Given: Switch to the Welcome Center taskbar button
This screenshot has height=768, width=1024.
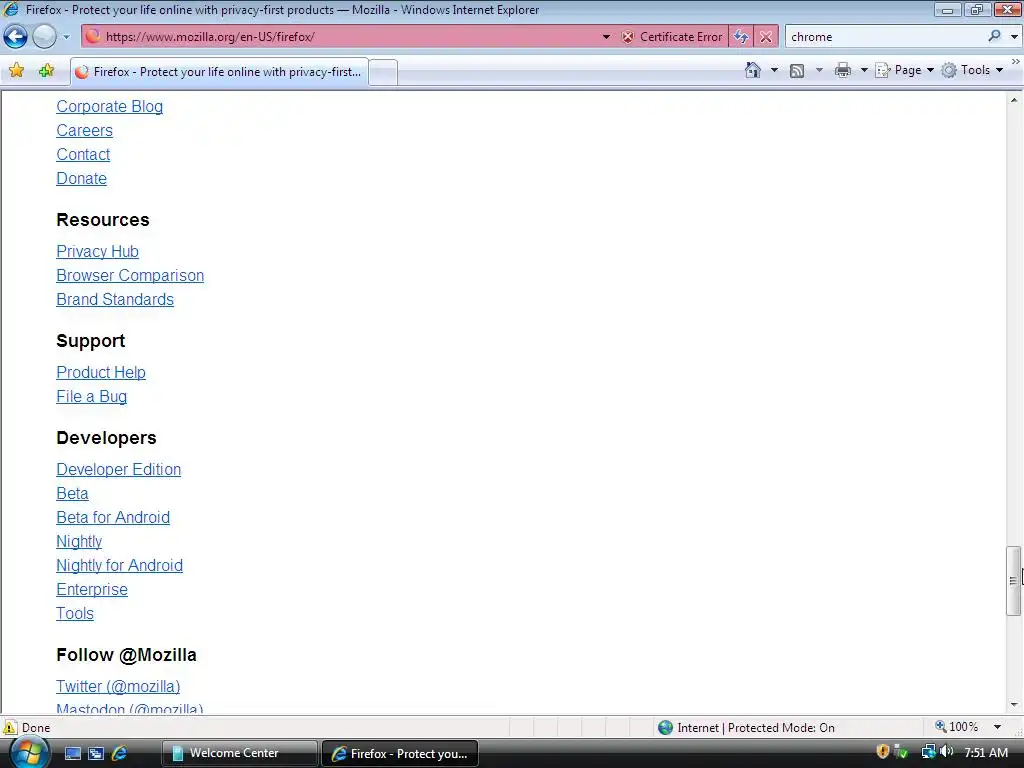Looking at the screenshot, I should [240, 753].
